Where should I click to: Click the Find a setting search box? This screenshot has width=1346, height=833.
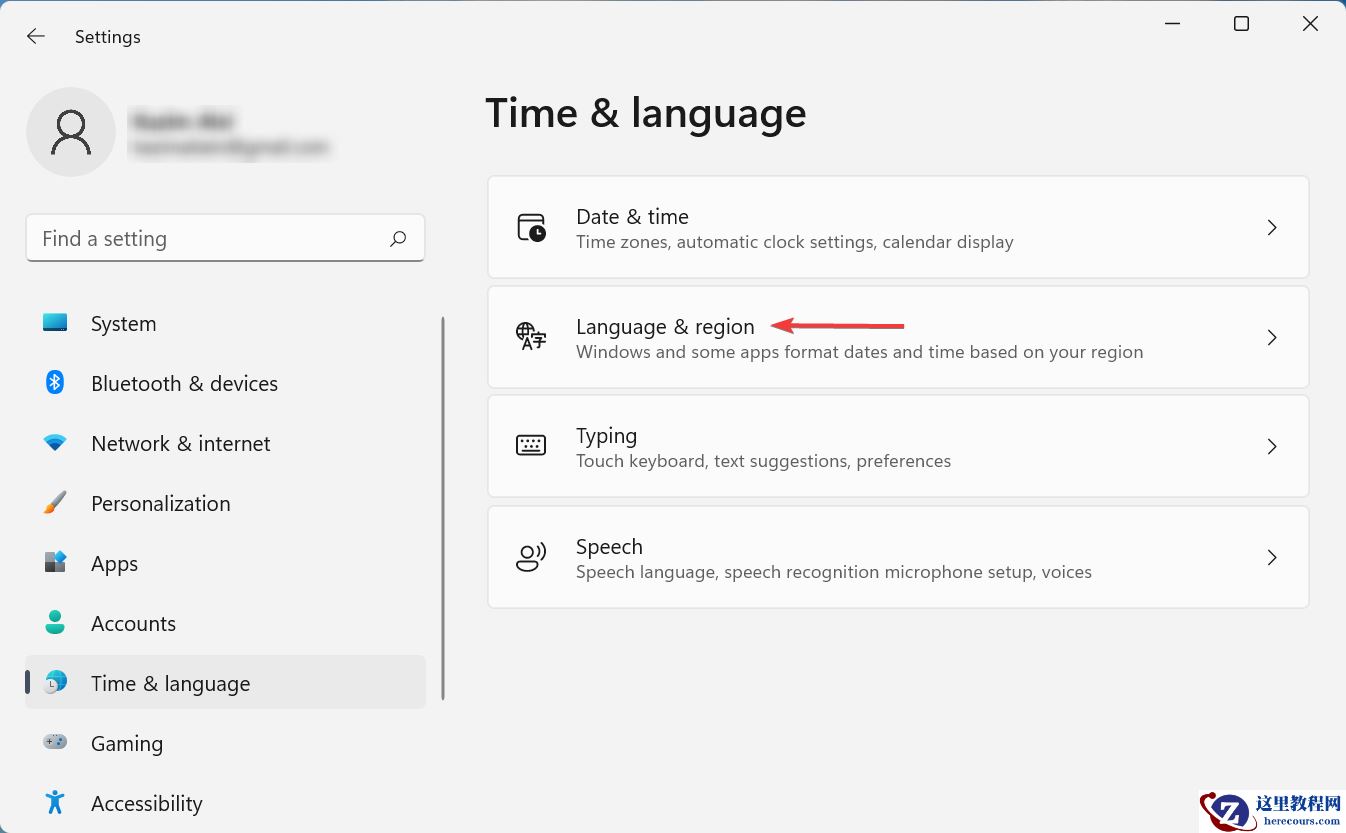[225, 238]
